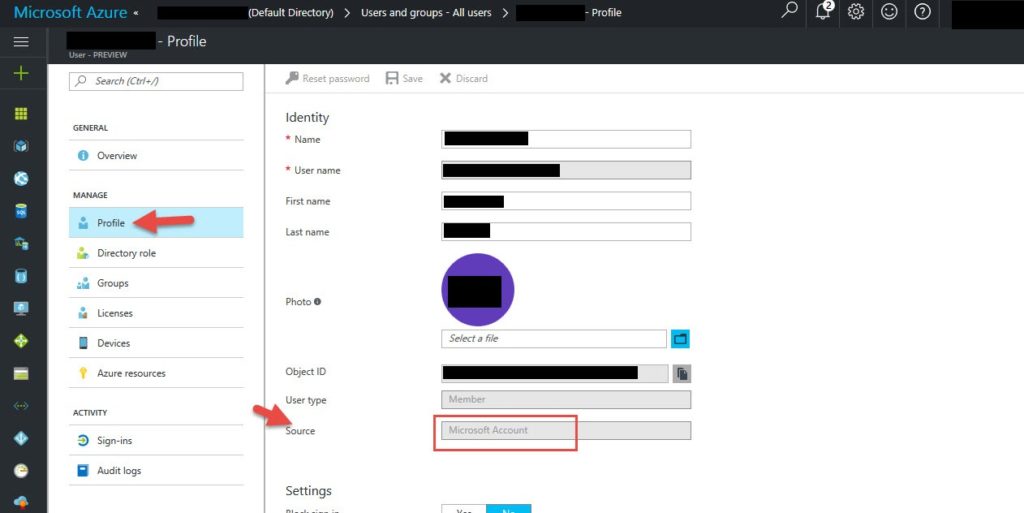This screenshot has width=1024, height=513.
Task: Click the browse file folder icon
Action: point(680,339)
